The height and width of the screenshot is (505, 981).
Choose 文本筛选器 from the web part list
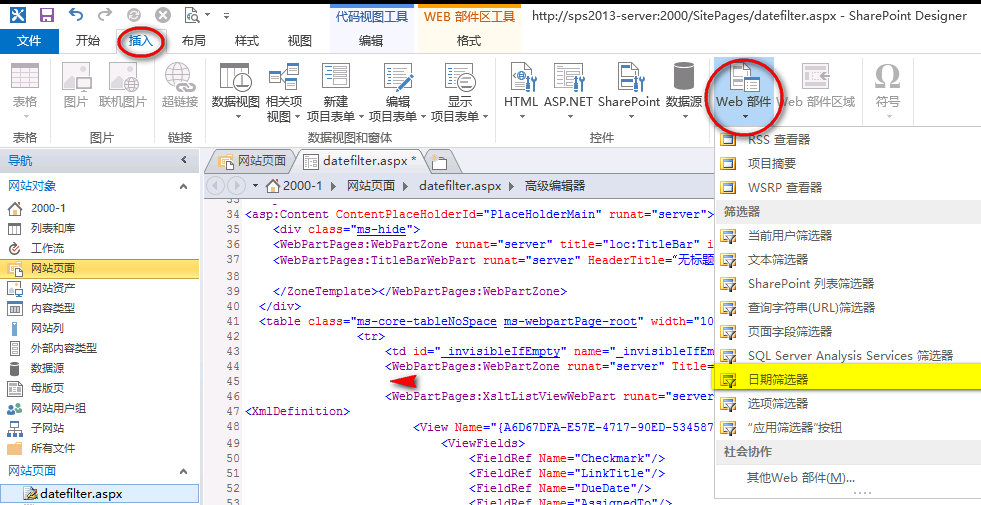tap(847, 260)
